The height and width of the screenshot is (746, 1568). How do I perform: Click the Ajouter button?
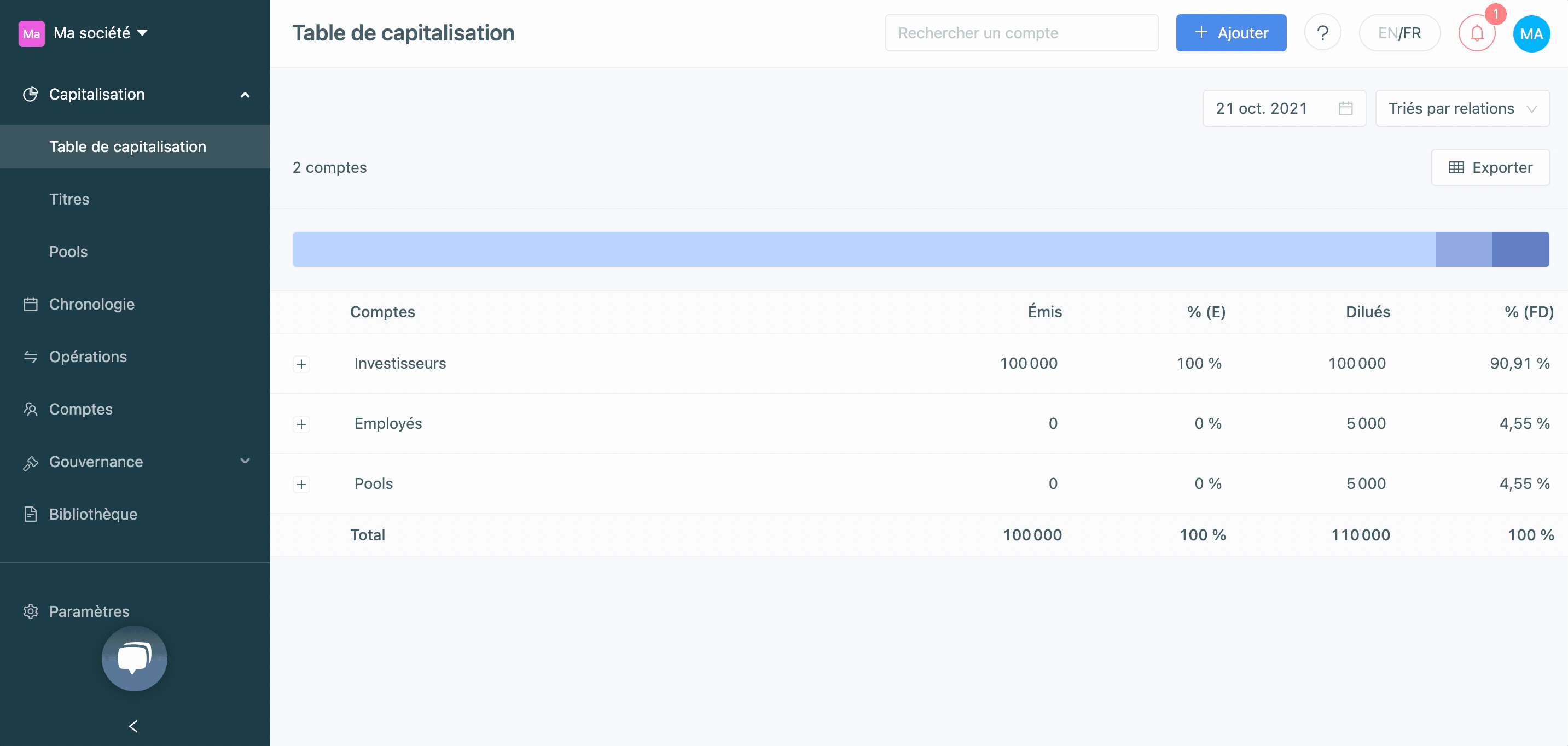1231,33
